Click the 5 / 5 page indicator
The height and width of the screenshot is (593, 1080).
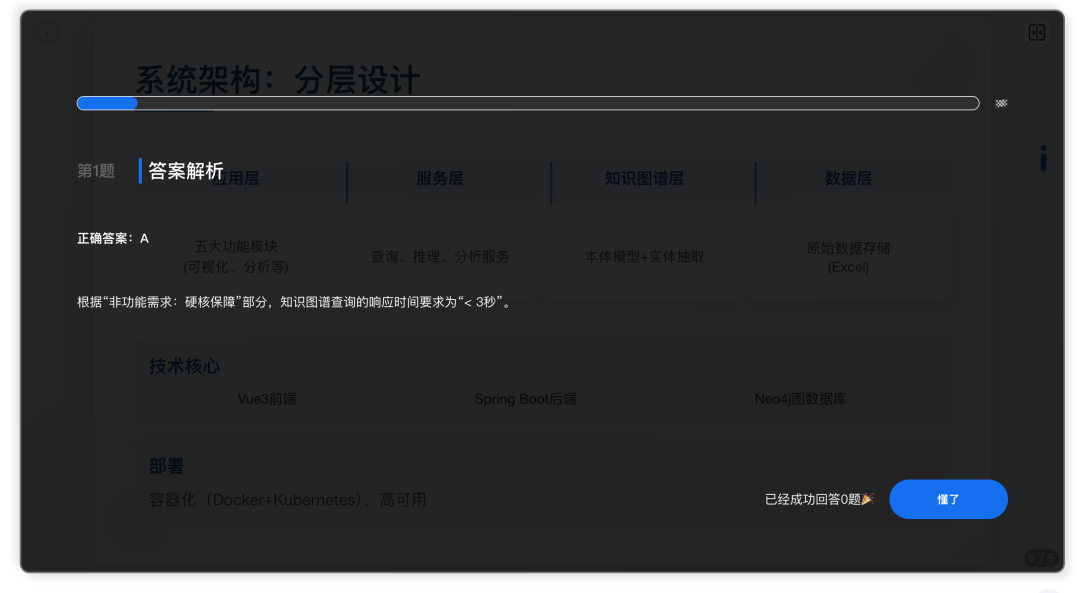coord(1041,558)
